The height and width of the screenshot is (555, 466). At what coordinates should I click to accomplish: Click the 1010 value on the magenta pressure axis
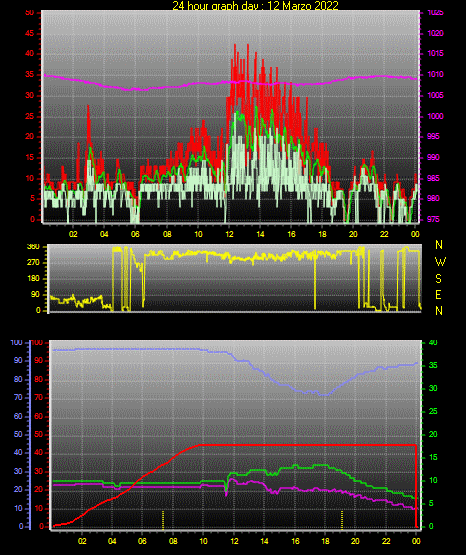pos(435,74)
